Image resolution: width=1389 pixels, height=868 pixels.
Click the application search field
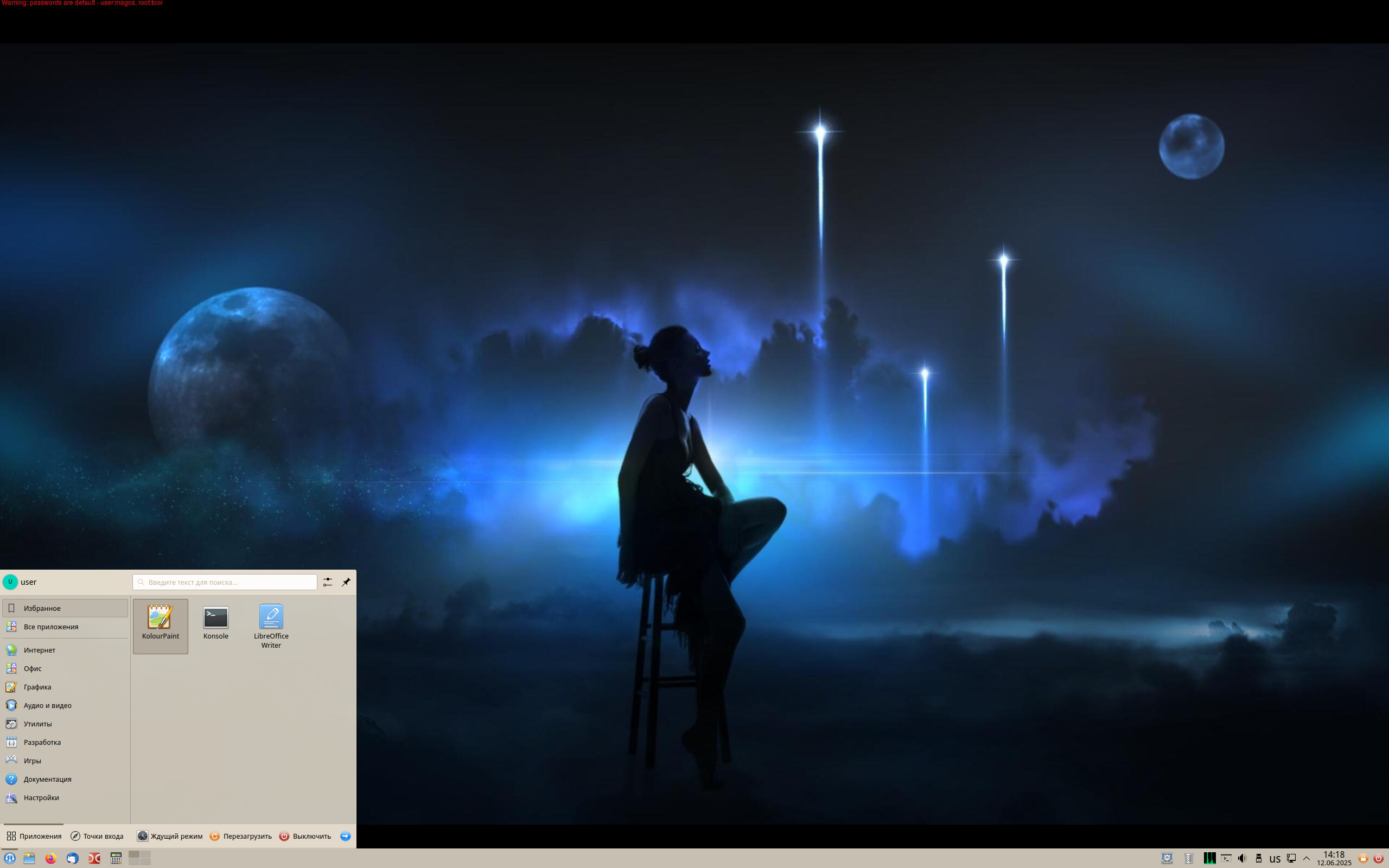coord(225,582)
